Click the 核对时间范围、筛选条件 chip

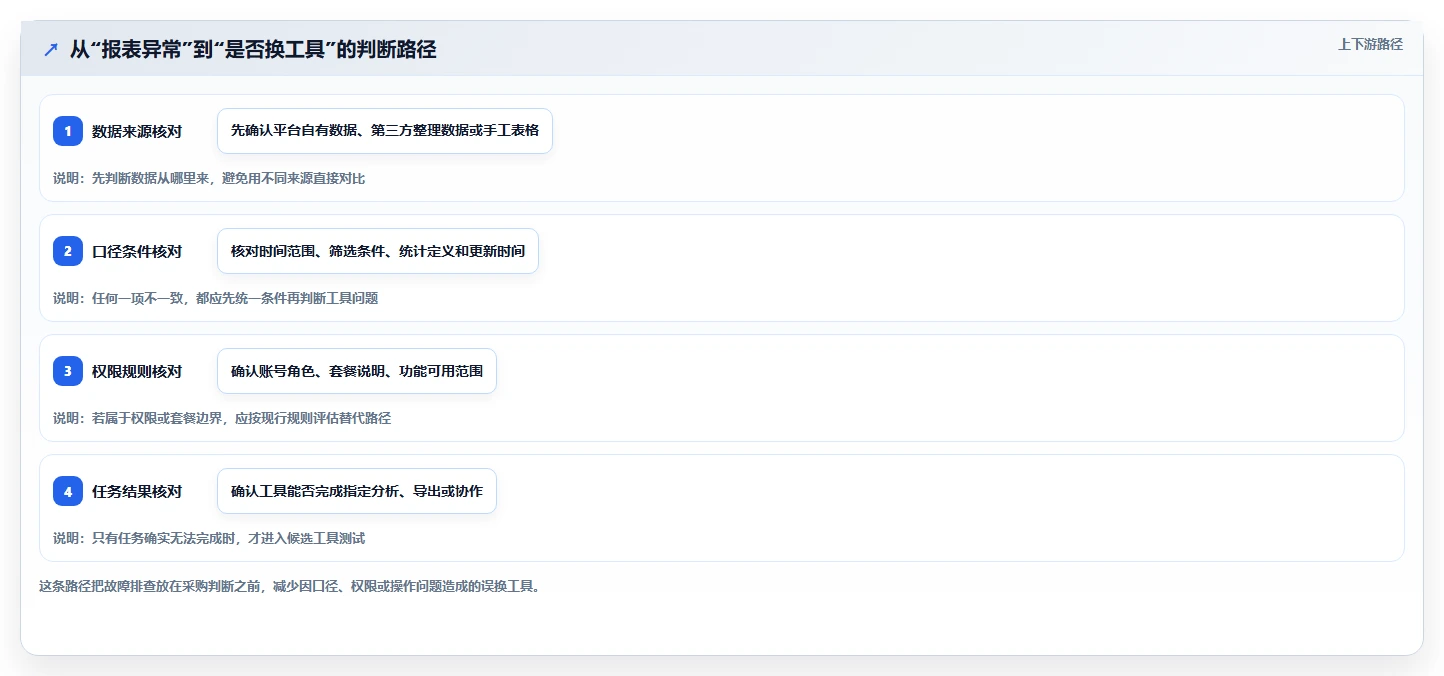pos(378,251)
